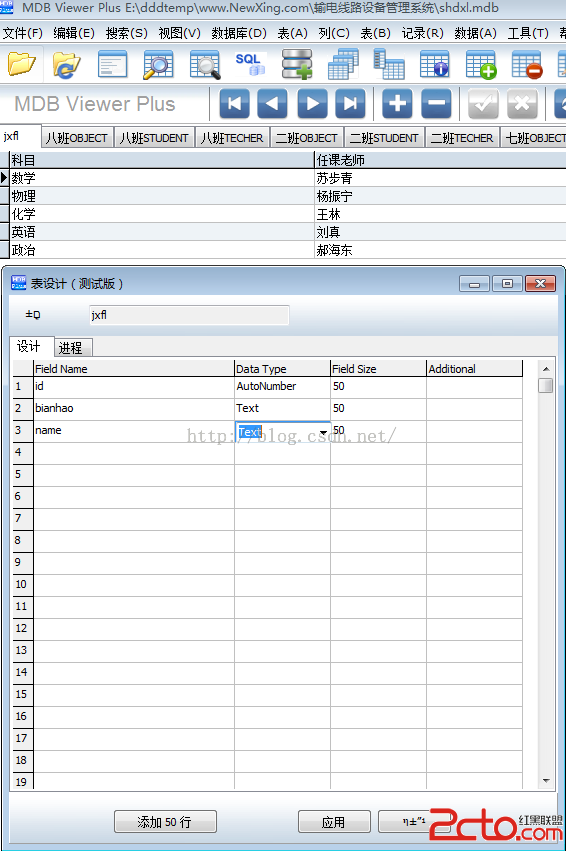Jump to the last record
The width and height of the screenshot is (566, 851).
point(351,103)
